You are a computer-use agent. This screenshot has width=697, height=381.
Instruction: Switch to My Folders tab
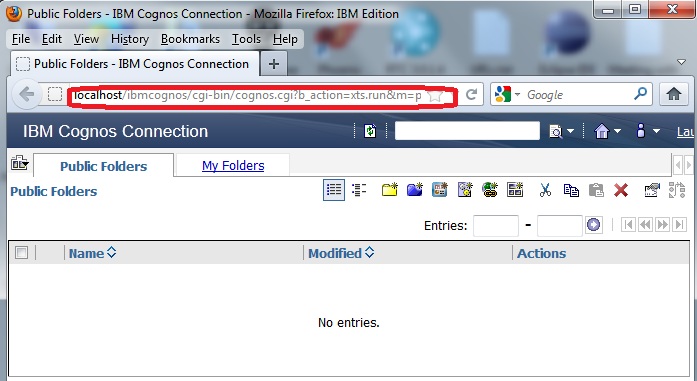[233, 166]
